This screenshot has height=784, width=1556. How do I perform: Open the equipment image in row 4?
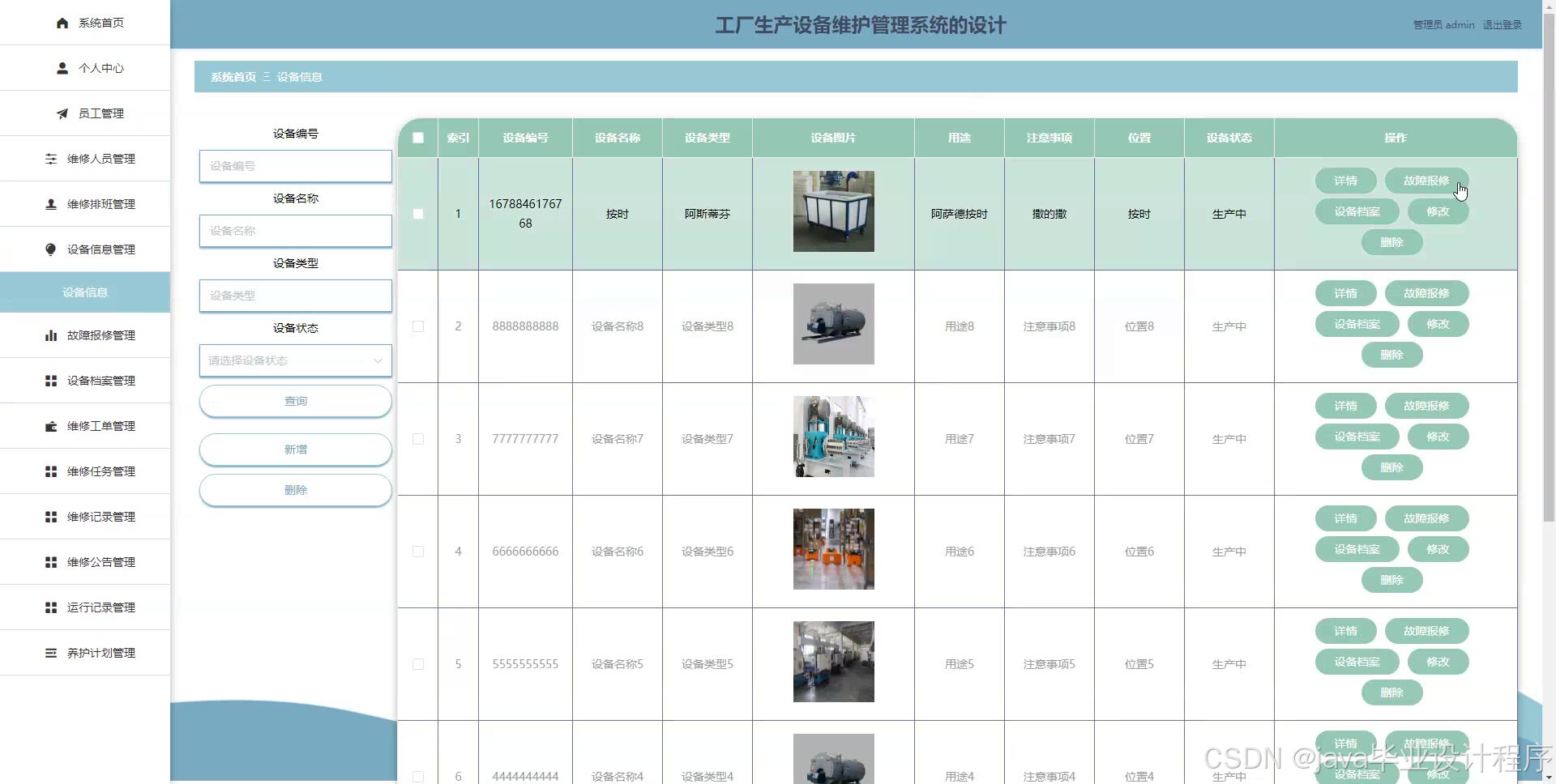pos(833,549)
